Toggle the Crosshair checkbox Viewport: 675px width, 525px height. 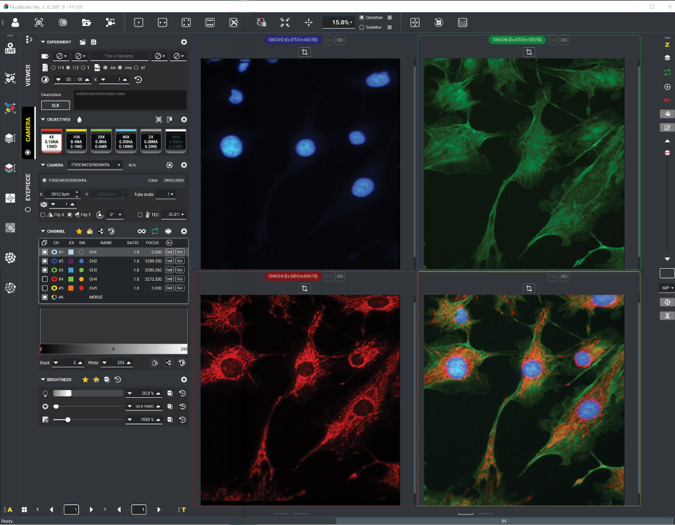tap(362, 17)
